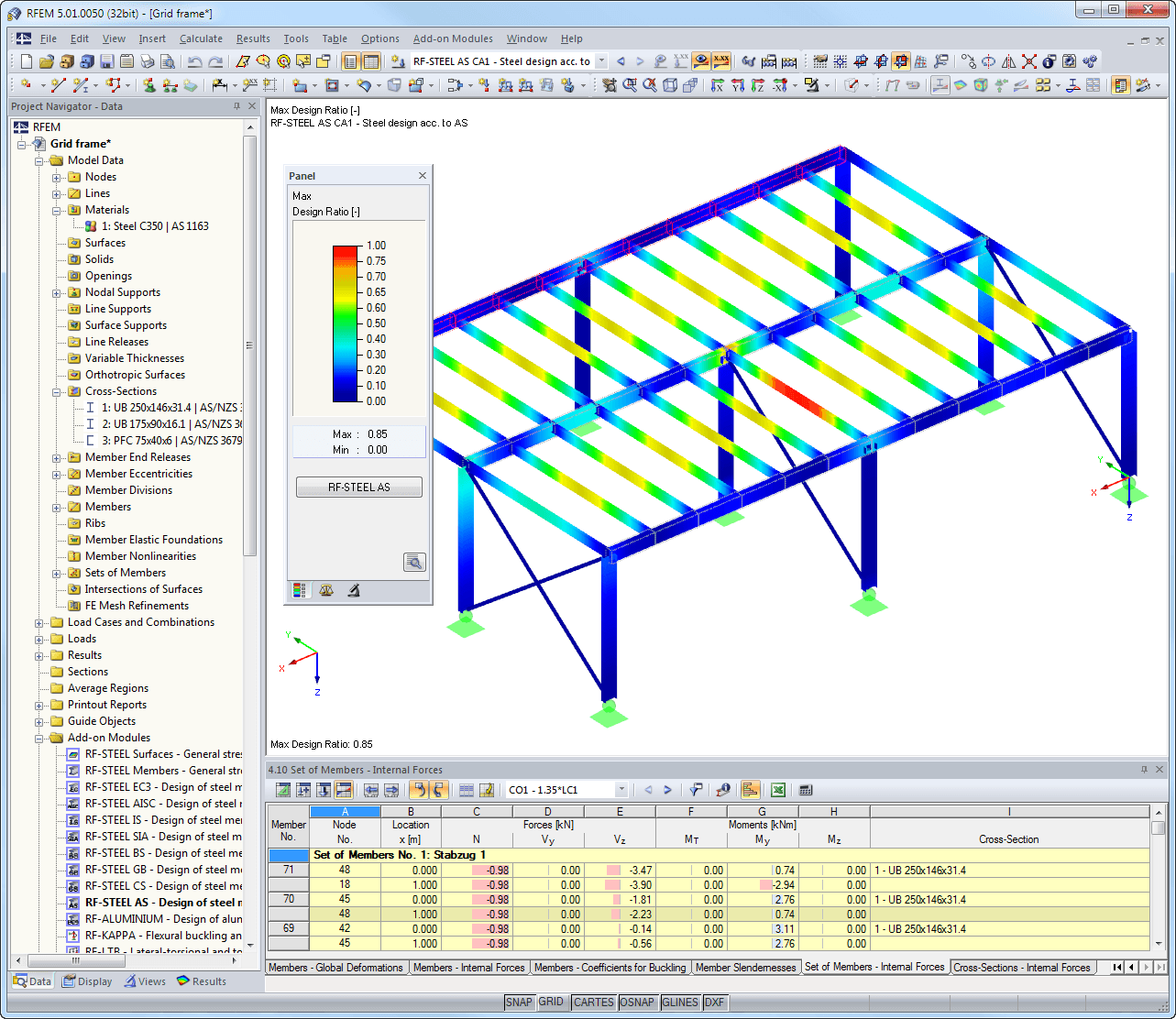Click the Save floppy disk icon
The image size is (1176, 1019).
click(x=107, y=61)
